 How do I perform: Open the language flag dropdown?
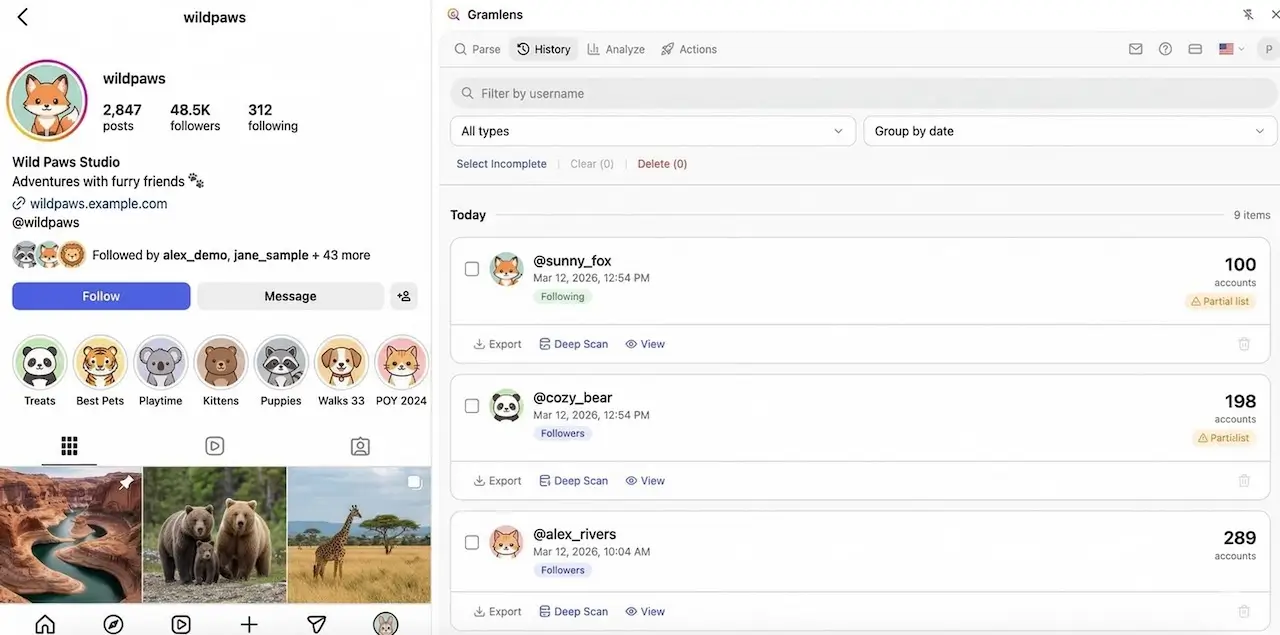[1230, 48]
